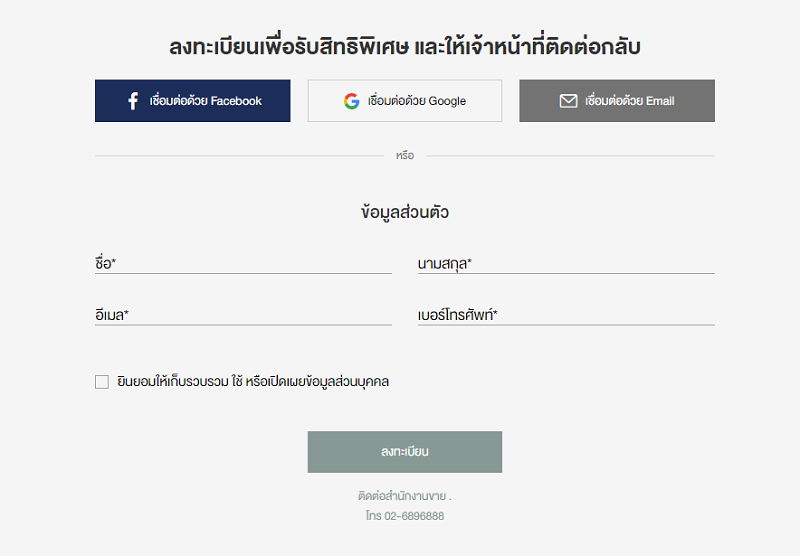Click the ข้อมูลส่วนตัว section heading
This screenshot has height=556, width=800.
[405, 212]
